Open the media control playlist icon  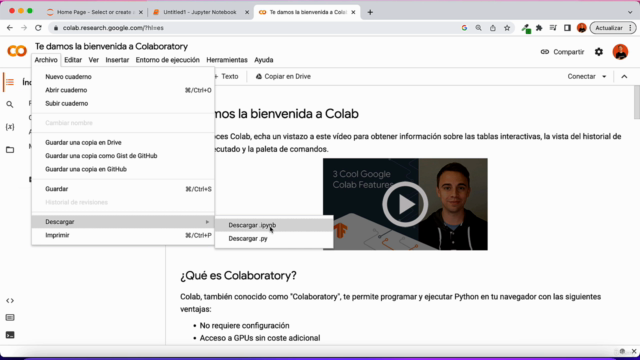(553, 28)
